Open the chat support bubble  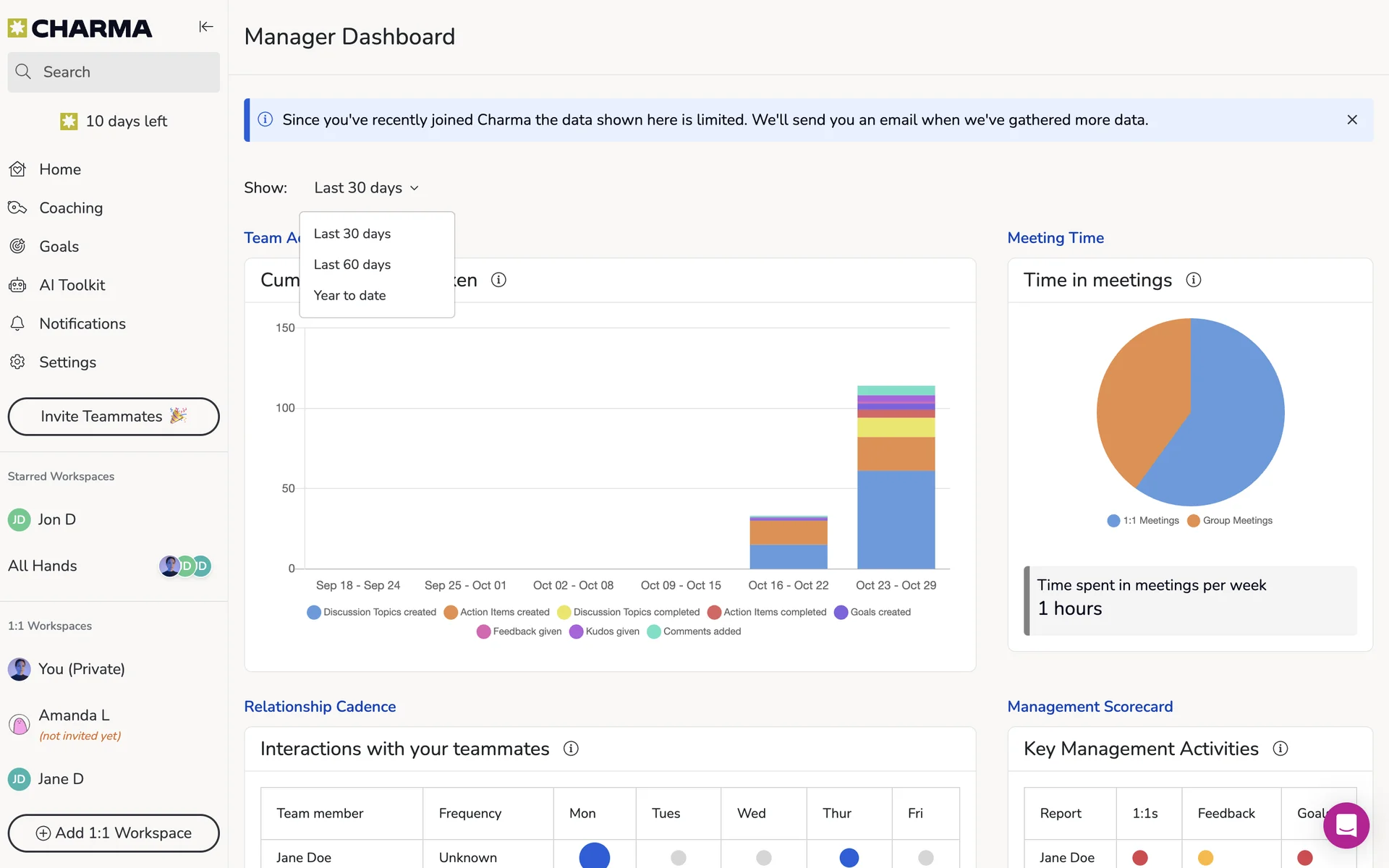(1346, 825)
